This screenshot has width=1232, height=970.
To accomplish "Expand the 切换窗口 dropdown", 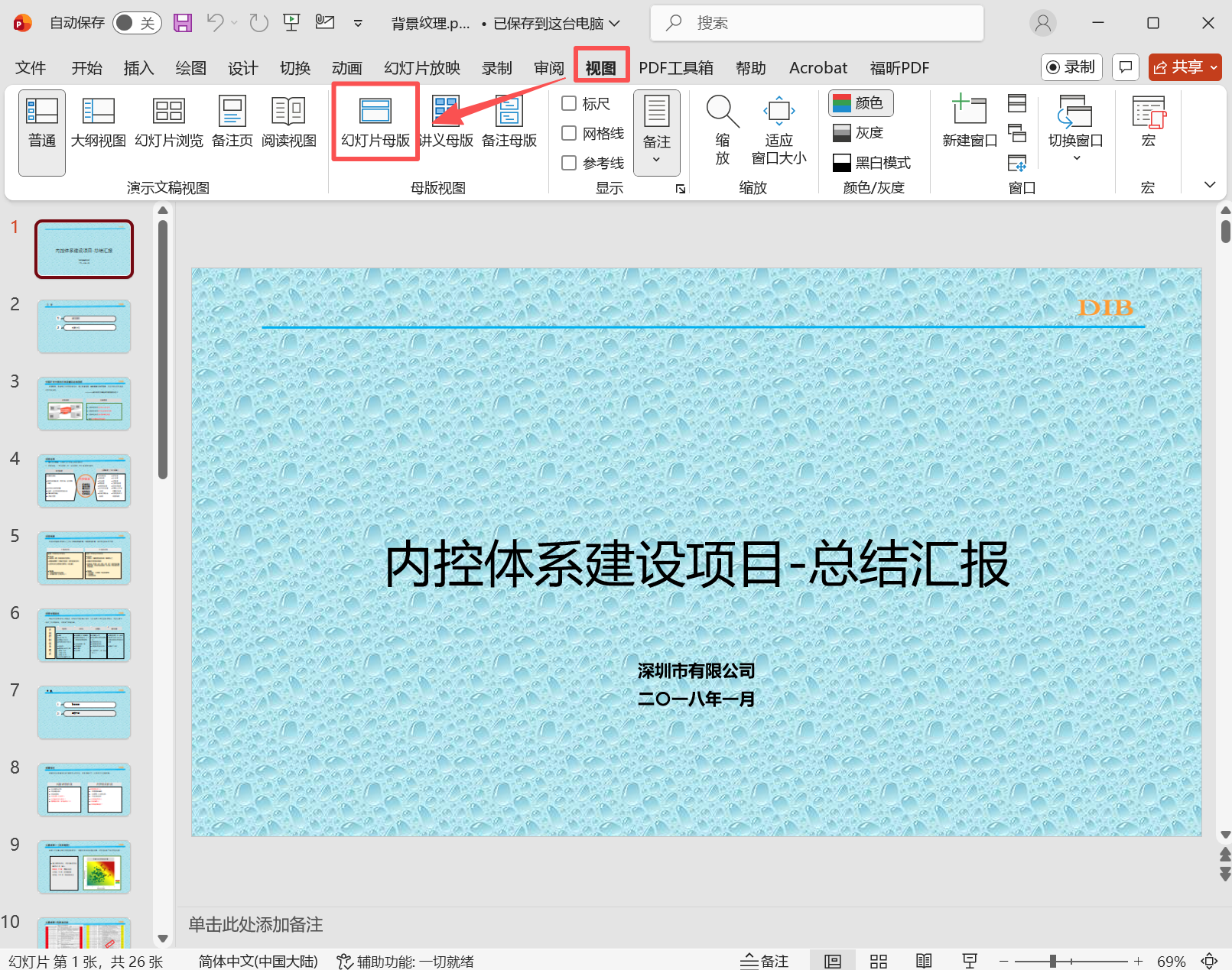I will (1075, 157).
